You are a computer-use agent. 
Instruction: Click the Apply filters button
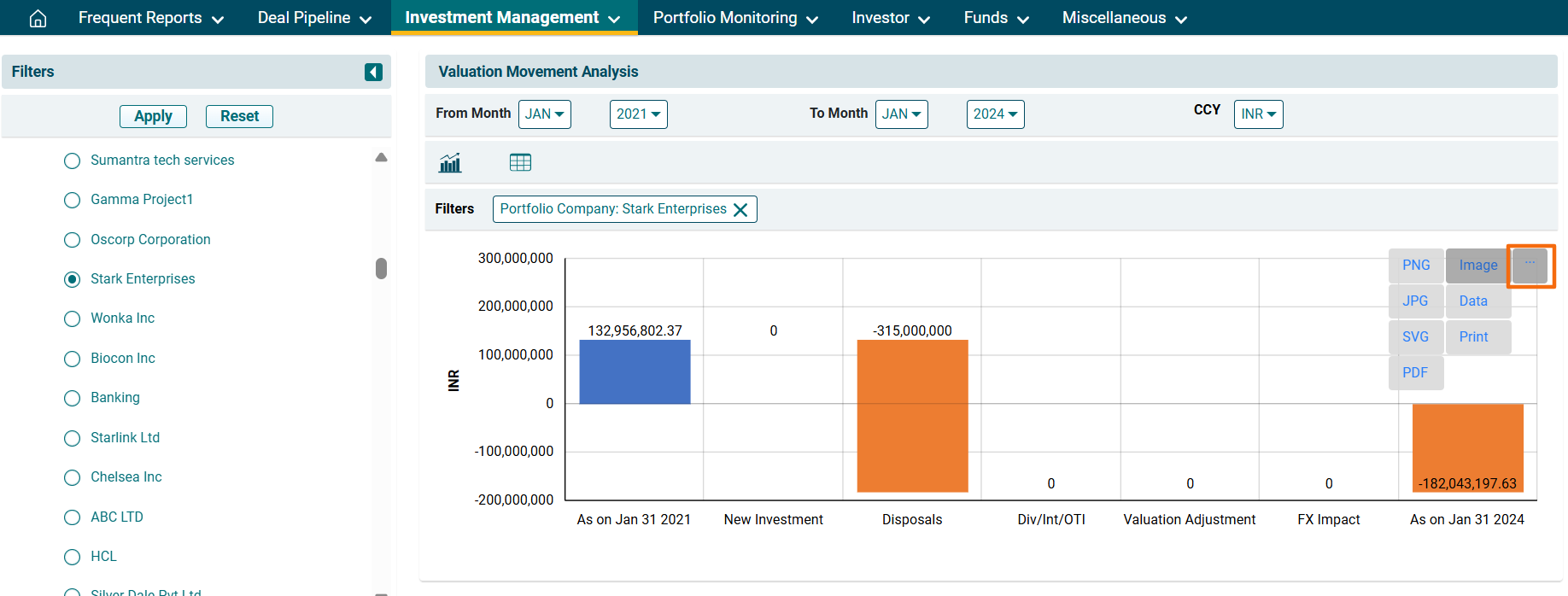pyautogui.click(x=153, y=116)
